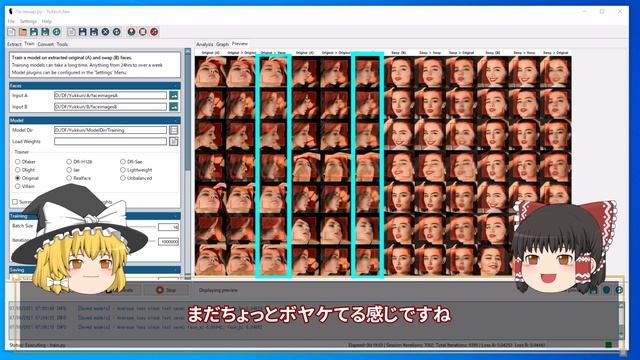Click the Input A path field

[110, 96]
